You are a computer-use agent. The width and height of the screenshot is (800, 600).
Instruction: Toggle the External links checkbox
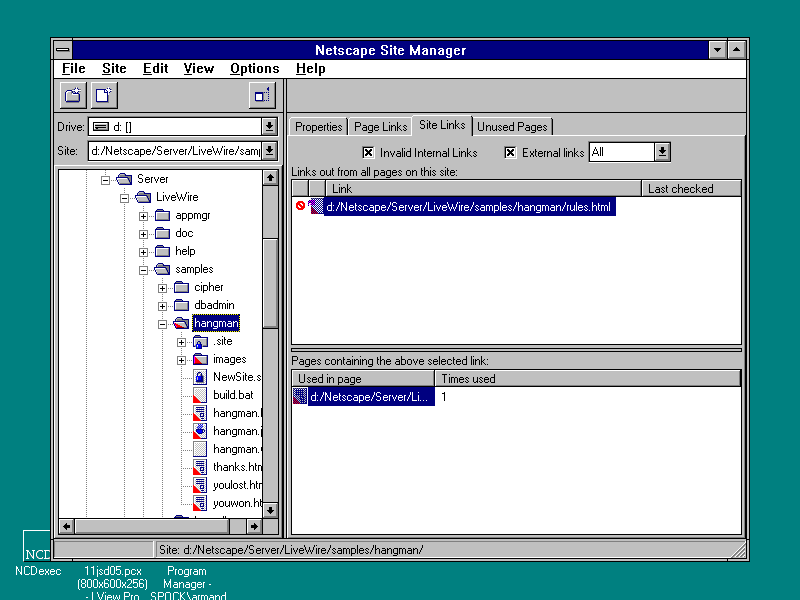click(510, 153)
